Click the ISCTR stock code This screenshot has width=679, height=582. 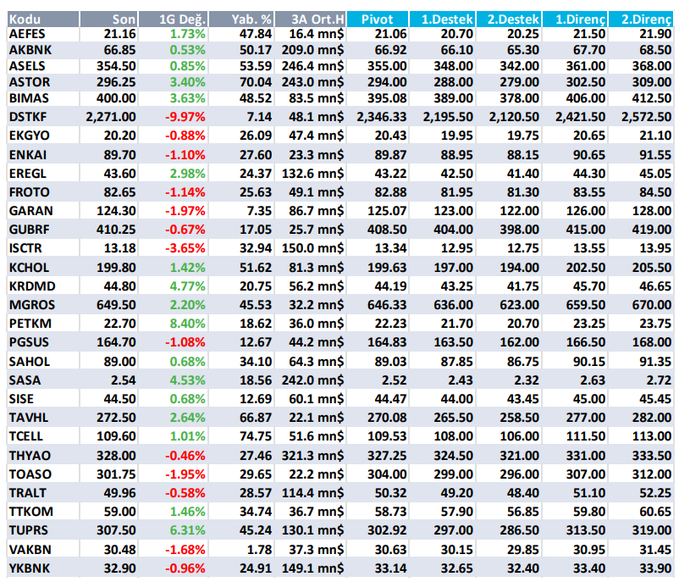coord(26,248)
